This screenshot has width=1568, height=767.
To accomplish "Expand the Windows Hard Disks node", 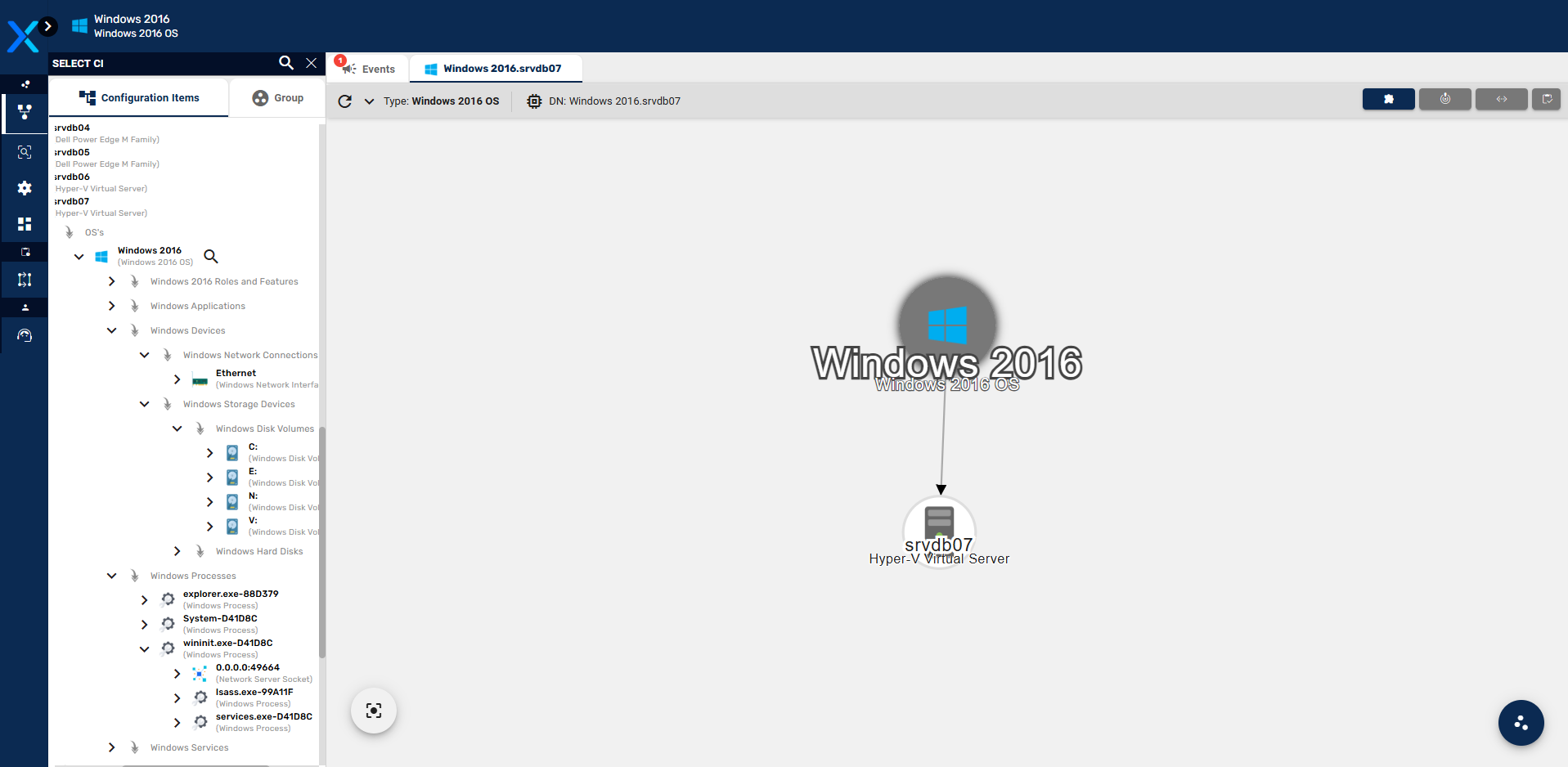I will [x=177, y=551].
